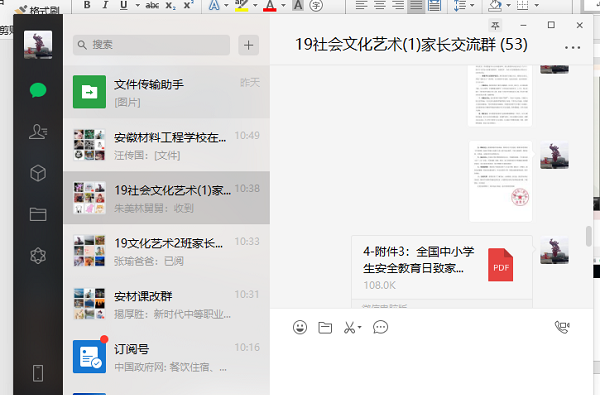Viewport: 600px width, 395px height.
Task: Align text right in document toolbar
Action: pyautogui.click(x=398, y=5)
